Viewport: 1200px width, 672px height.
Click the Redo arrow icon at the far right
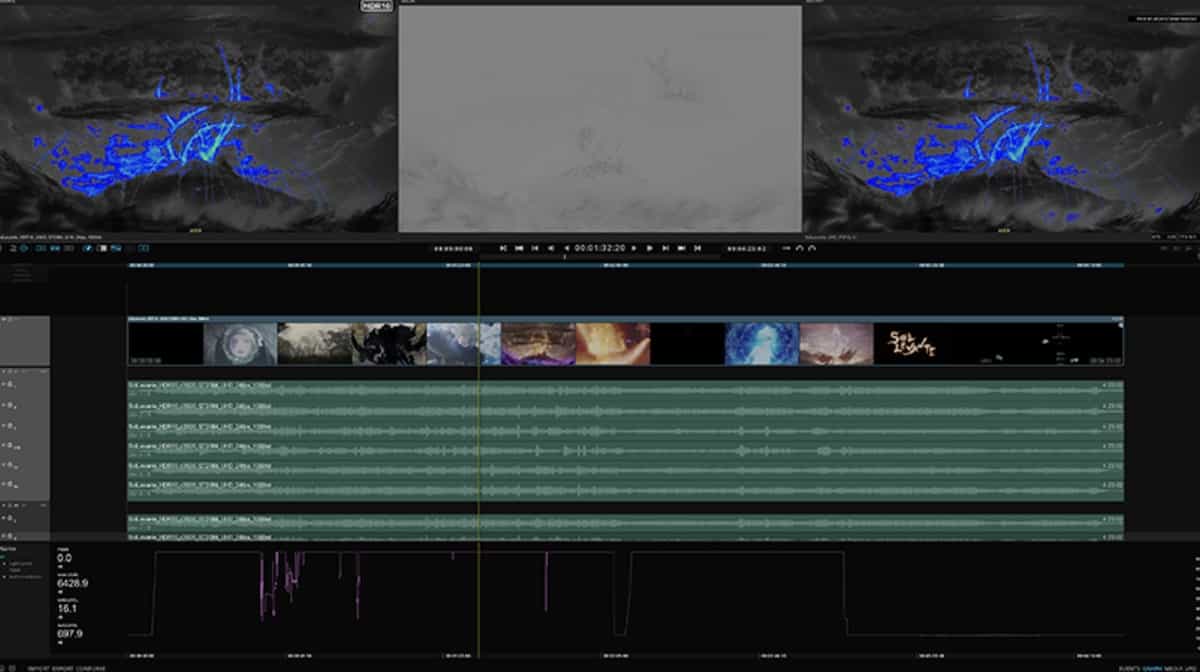tap(811, 247)
